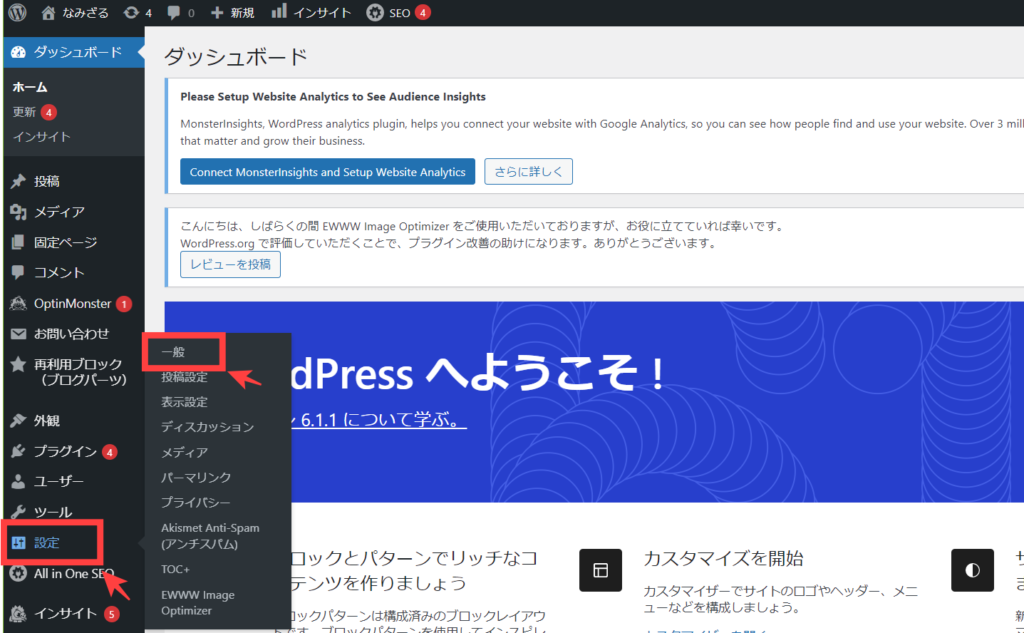Open メディア in the settings submenu
Screen dimensions: 1024x633
(184, 452)
